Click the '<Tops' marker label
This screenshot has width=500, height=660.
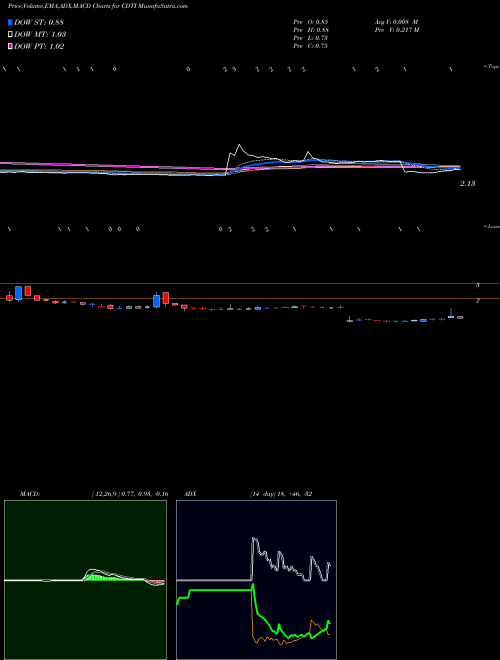[492, 67]
